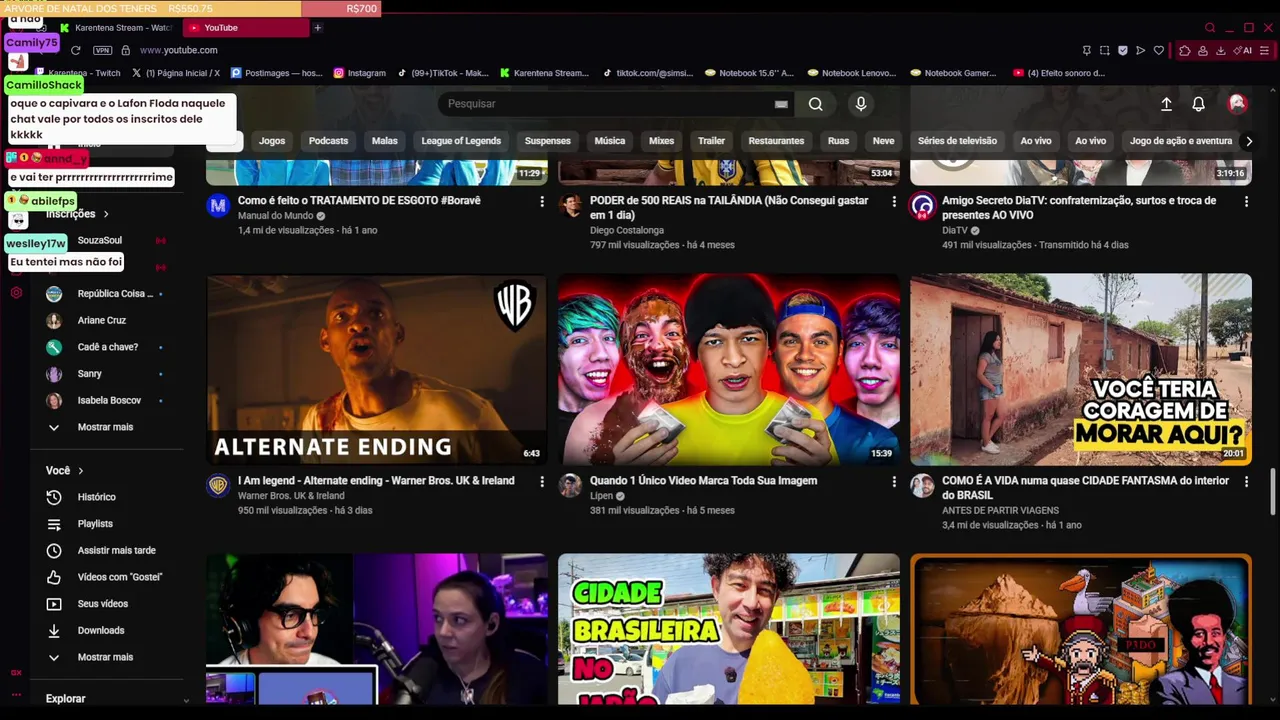
Task: Click the page vertical scrollbar thumb
Action: (x=1273, y=492)
